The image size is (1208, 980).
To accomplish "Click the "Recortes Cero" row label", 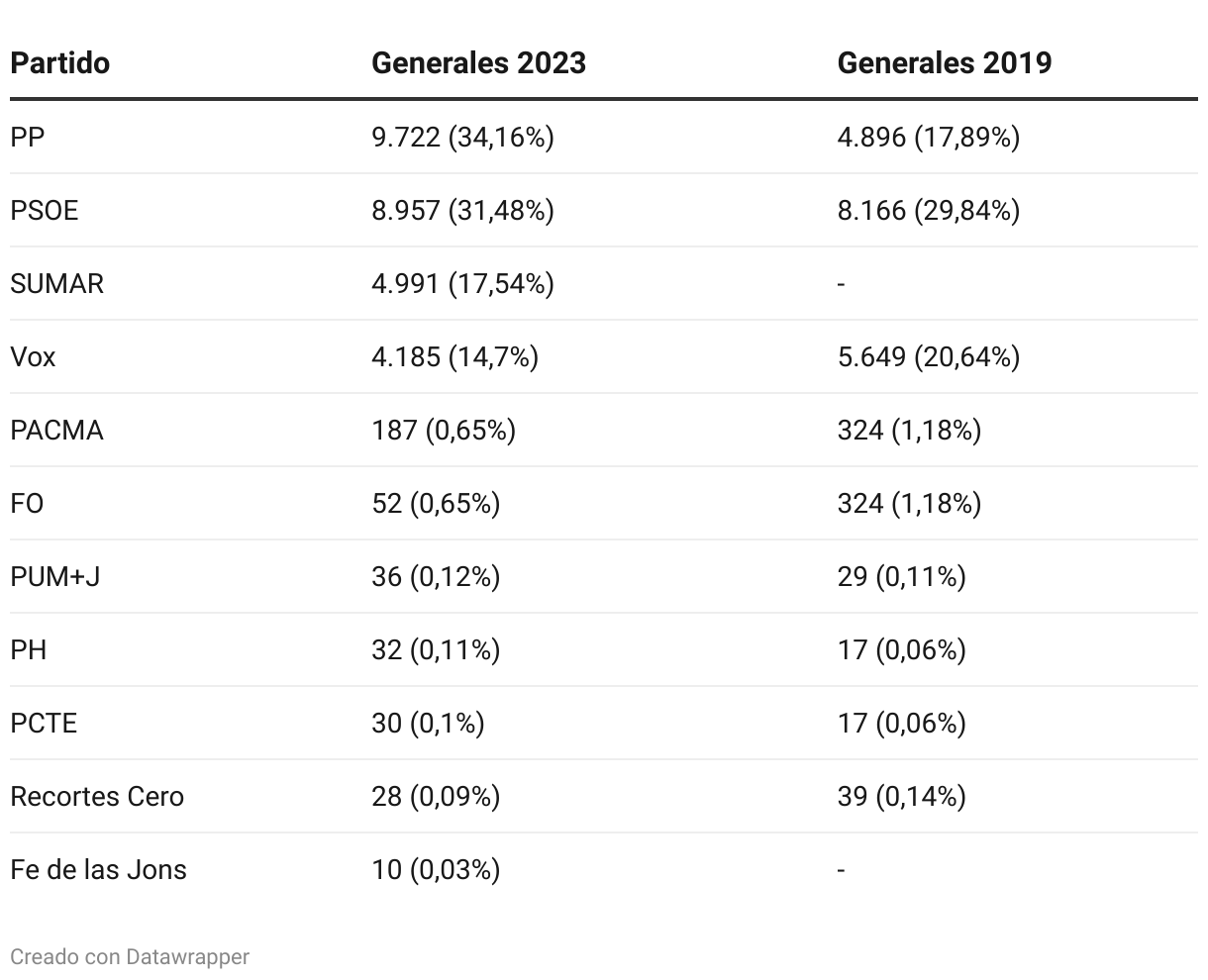I will tap(97, 796).
